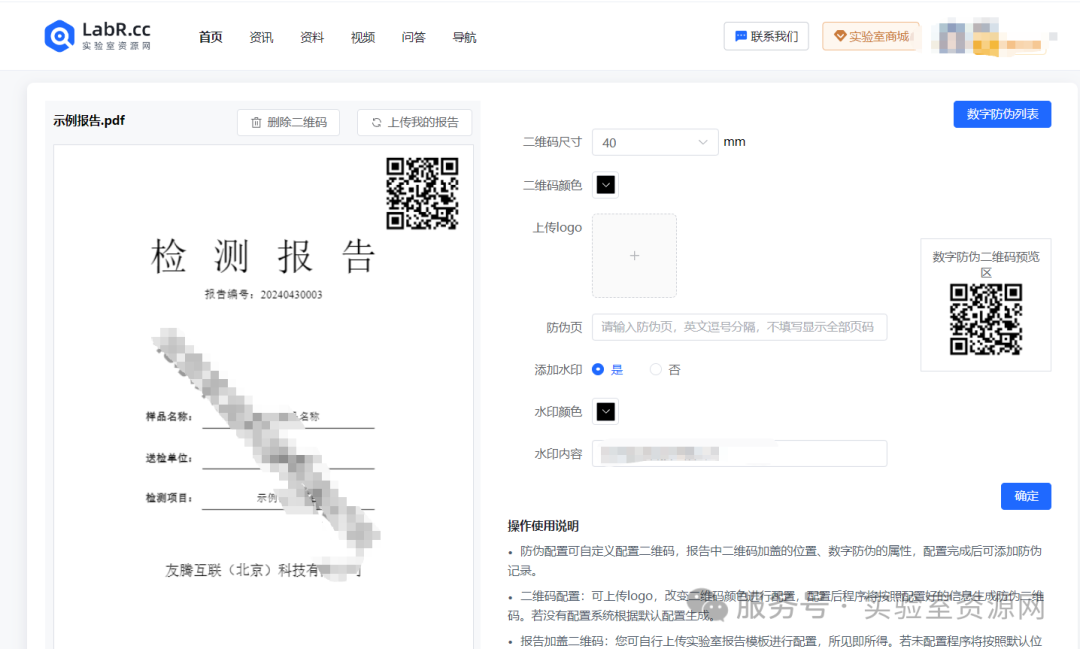1080x649 pixels.
Task: Focus the 水印内容 input field
Action: [x=739, y=453]
